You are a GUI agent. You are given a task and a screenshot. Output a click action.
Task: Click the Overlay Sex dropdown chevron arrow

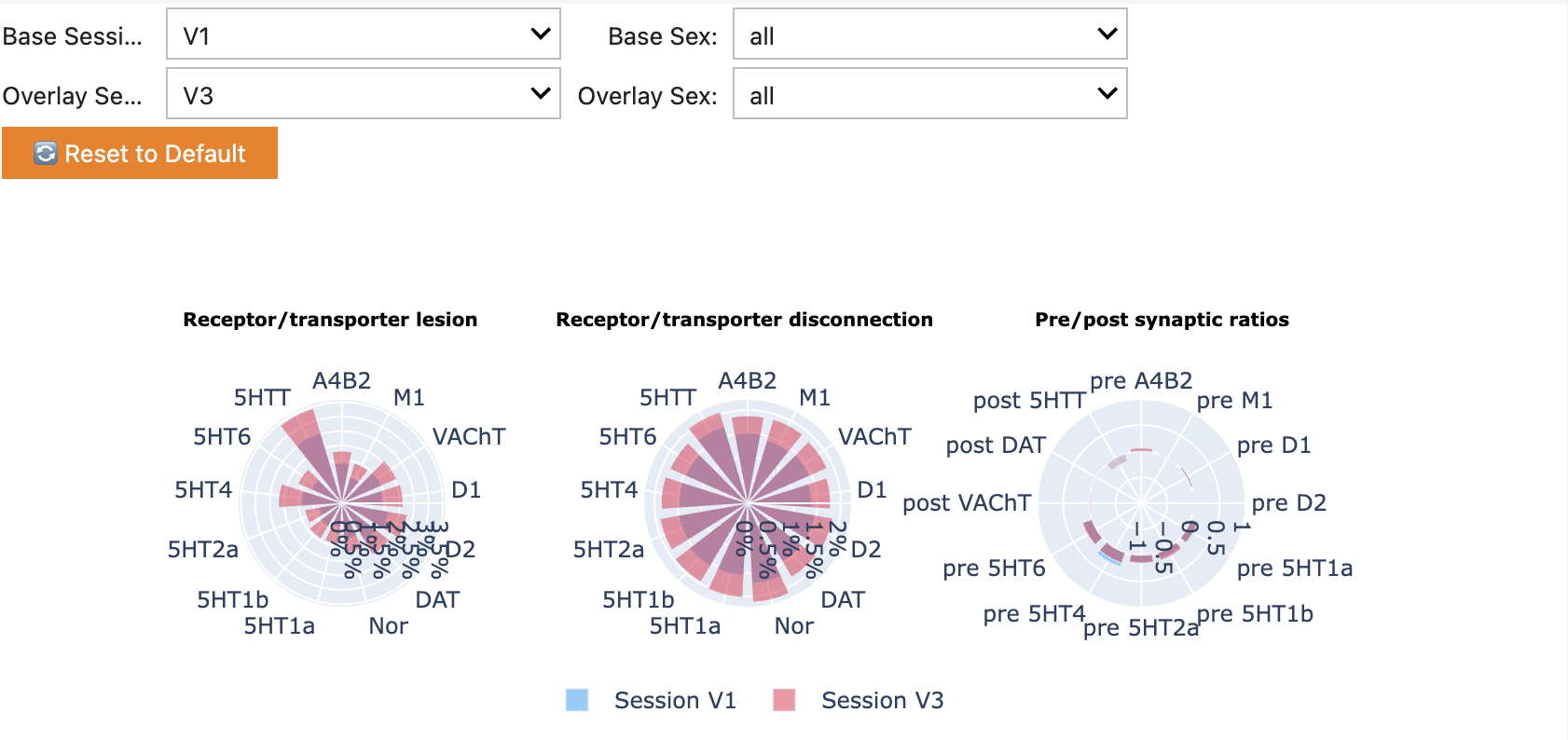pyautogui.click(x=1107, y=93)
